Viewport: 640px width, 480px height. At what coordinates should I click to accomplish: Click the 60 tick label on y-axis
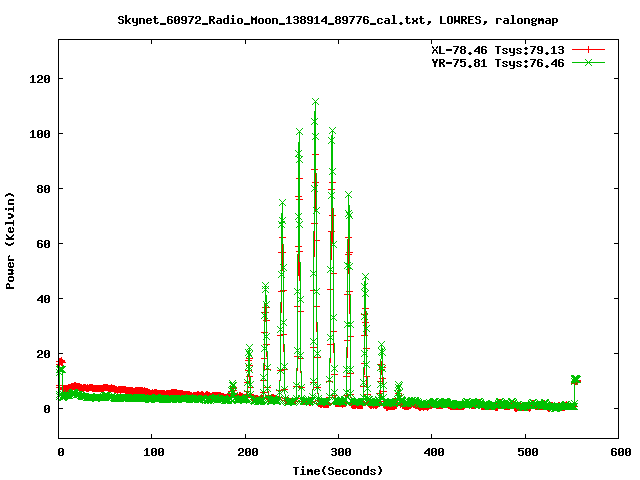tap(42, 243)
